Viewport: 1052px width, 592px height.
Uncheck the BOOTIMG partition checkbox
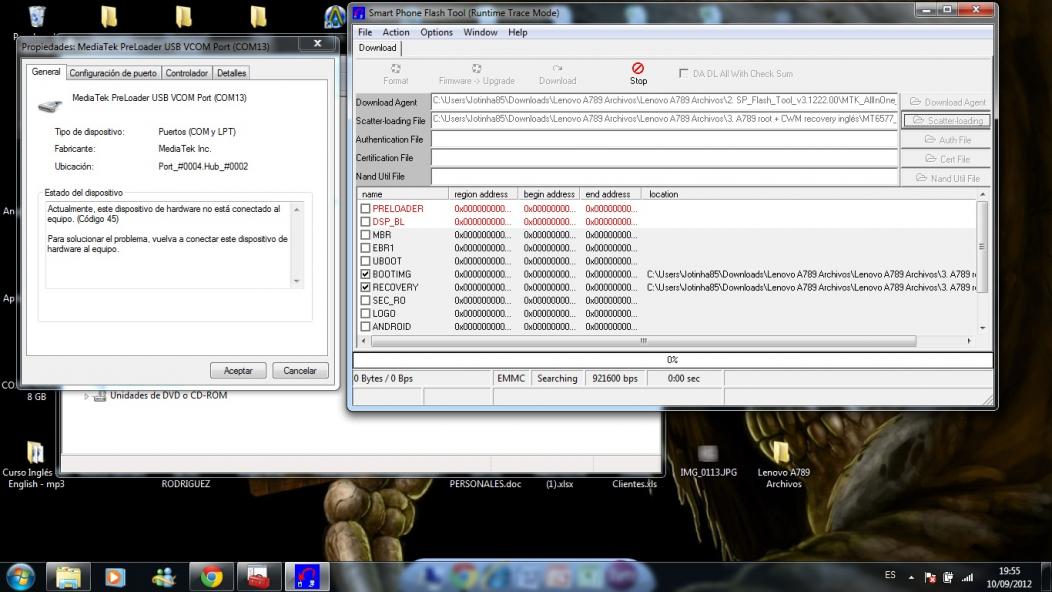365,274
